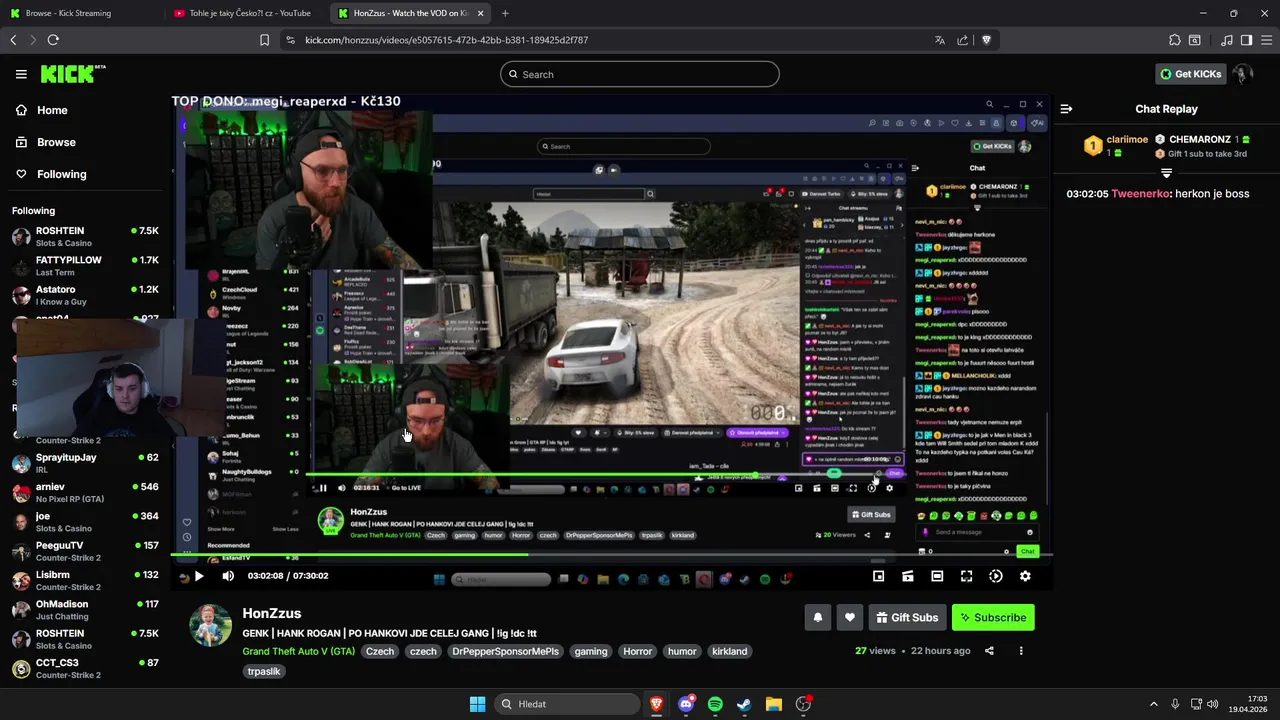Open Lisibrm channel in sidebar
This screenshot has width=1280, height=720.
click(x=85, y=581)
